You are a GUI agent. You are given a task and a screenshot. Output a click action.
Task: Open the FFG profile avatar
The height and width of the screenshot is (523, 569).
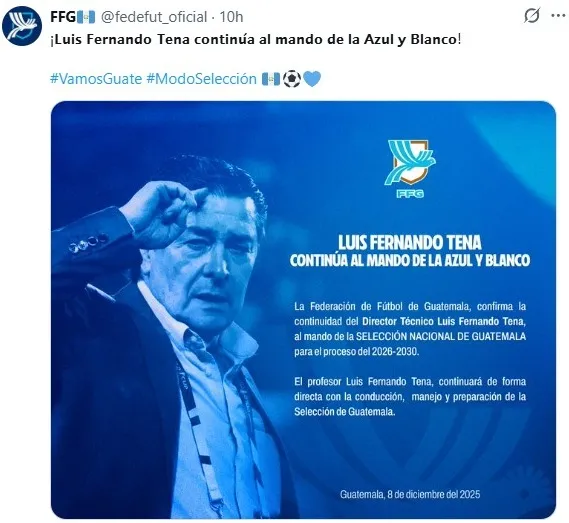click(x=22, y=25)
